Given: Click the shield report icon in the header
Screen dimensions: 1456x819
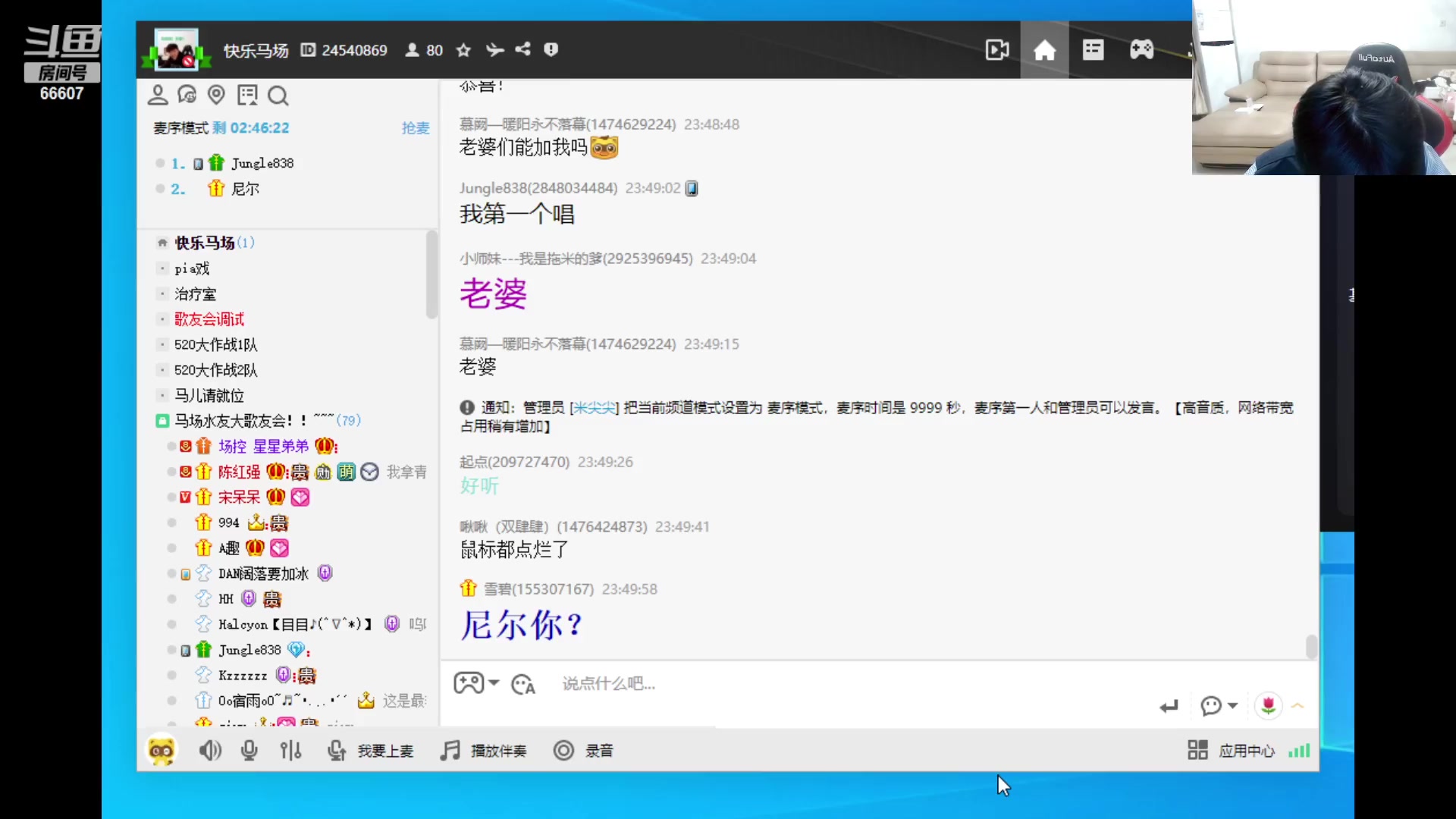Looking at the screenshot, I should click(x=551, y=49).
